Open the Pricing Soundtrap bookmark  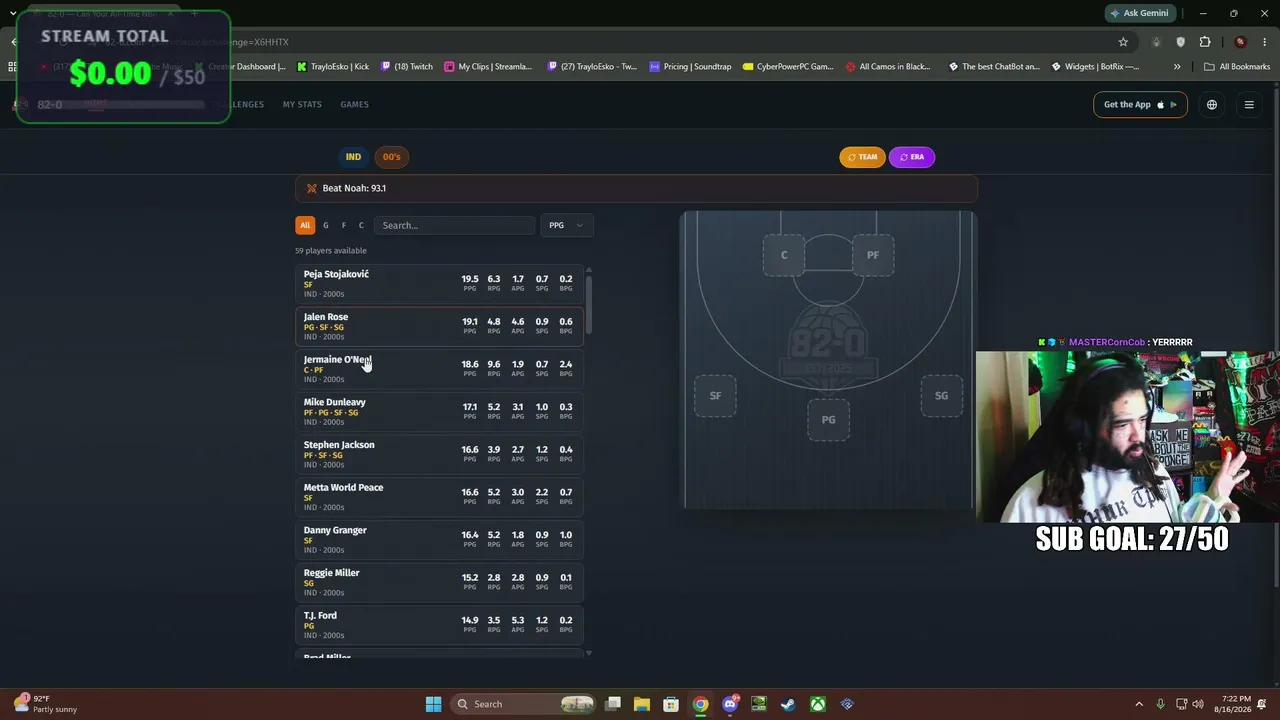point(691,67)
